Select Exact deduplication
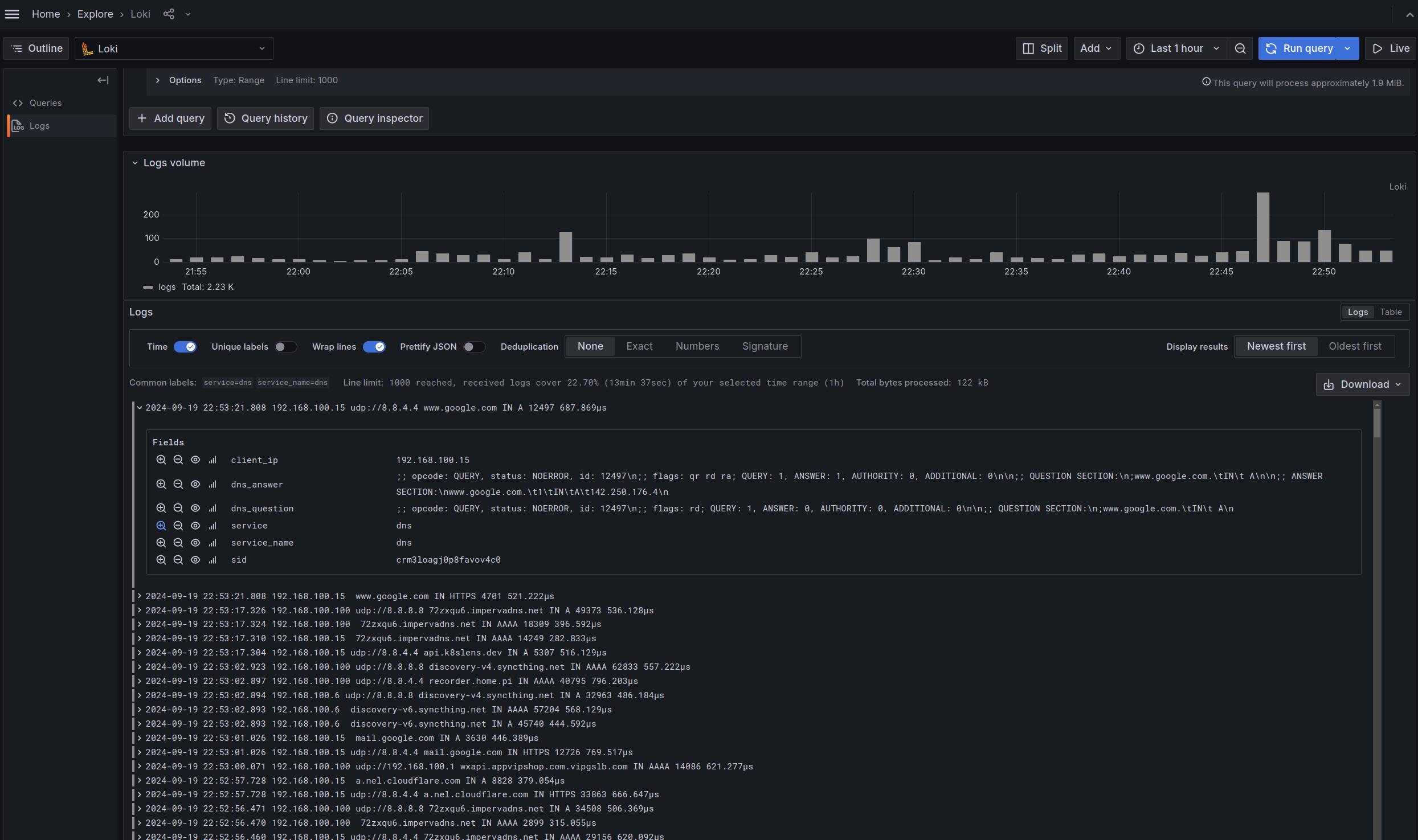Viewport: 1418px width, 840px height. pos(639,346)
